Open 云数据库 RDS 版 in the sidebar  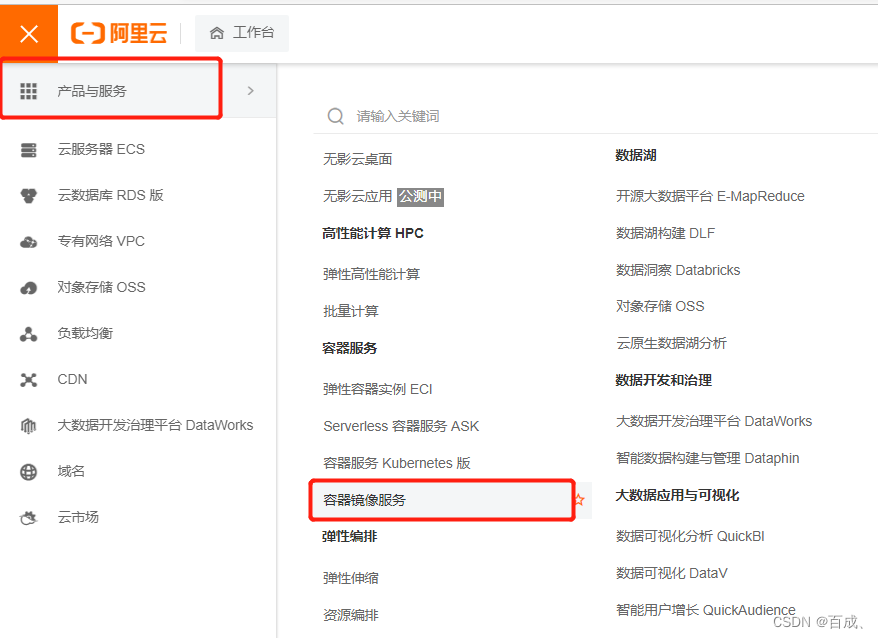(110, 195)
